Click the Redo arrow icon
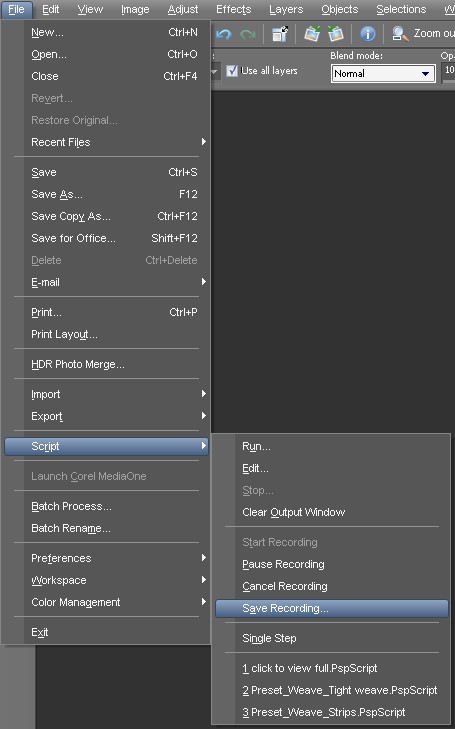This screenshot has width=455, height=729. click(248, 34)
